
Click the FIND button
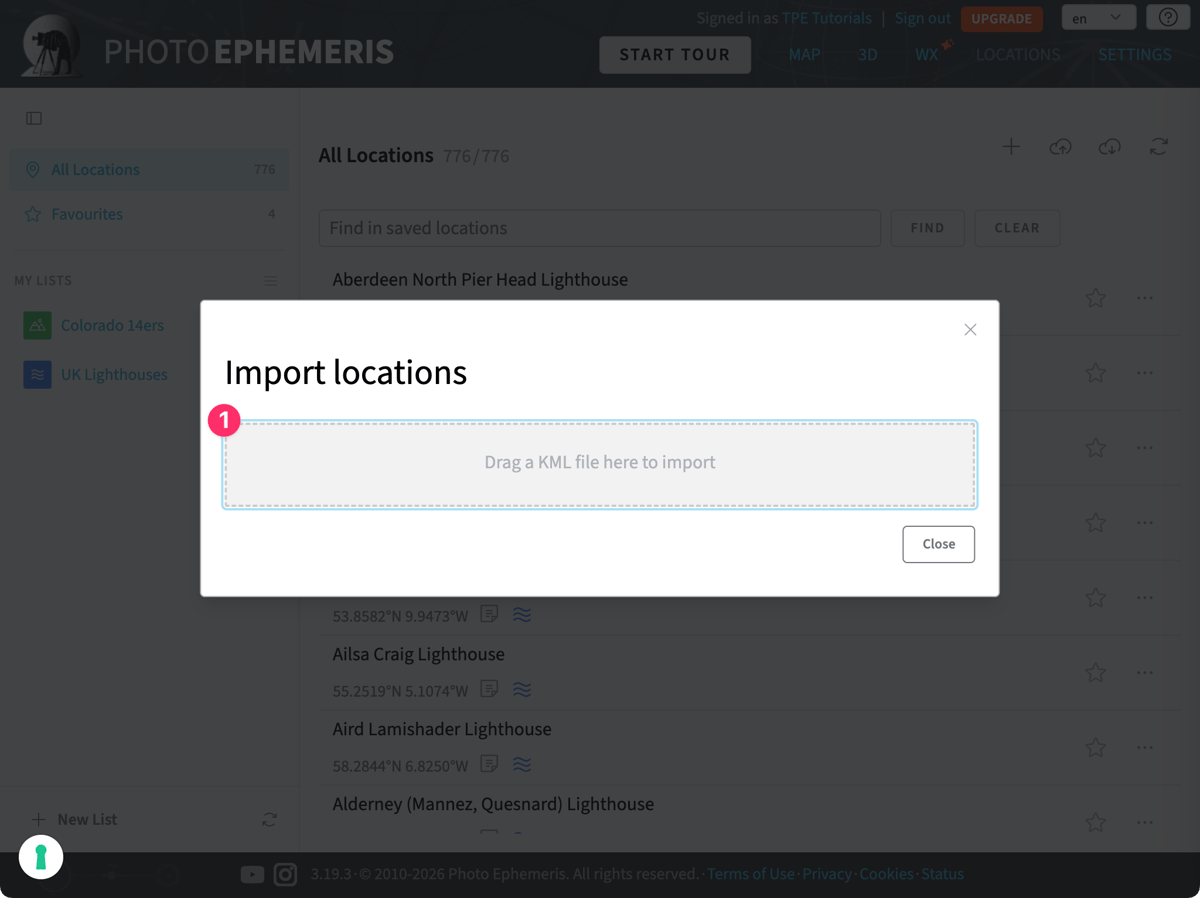[927, 228]
